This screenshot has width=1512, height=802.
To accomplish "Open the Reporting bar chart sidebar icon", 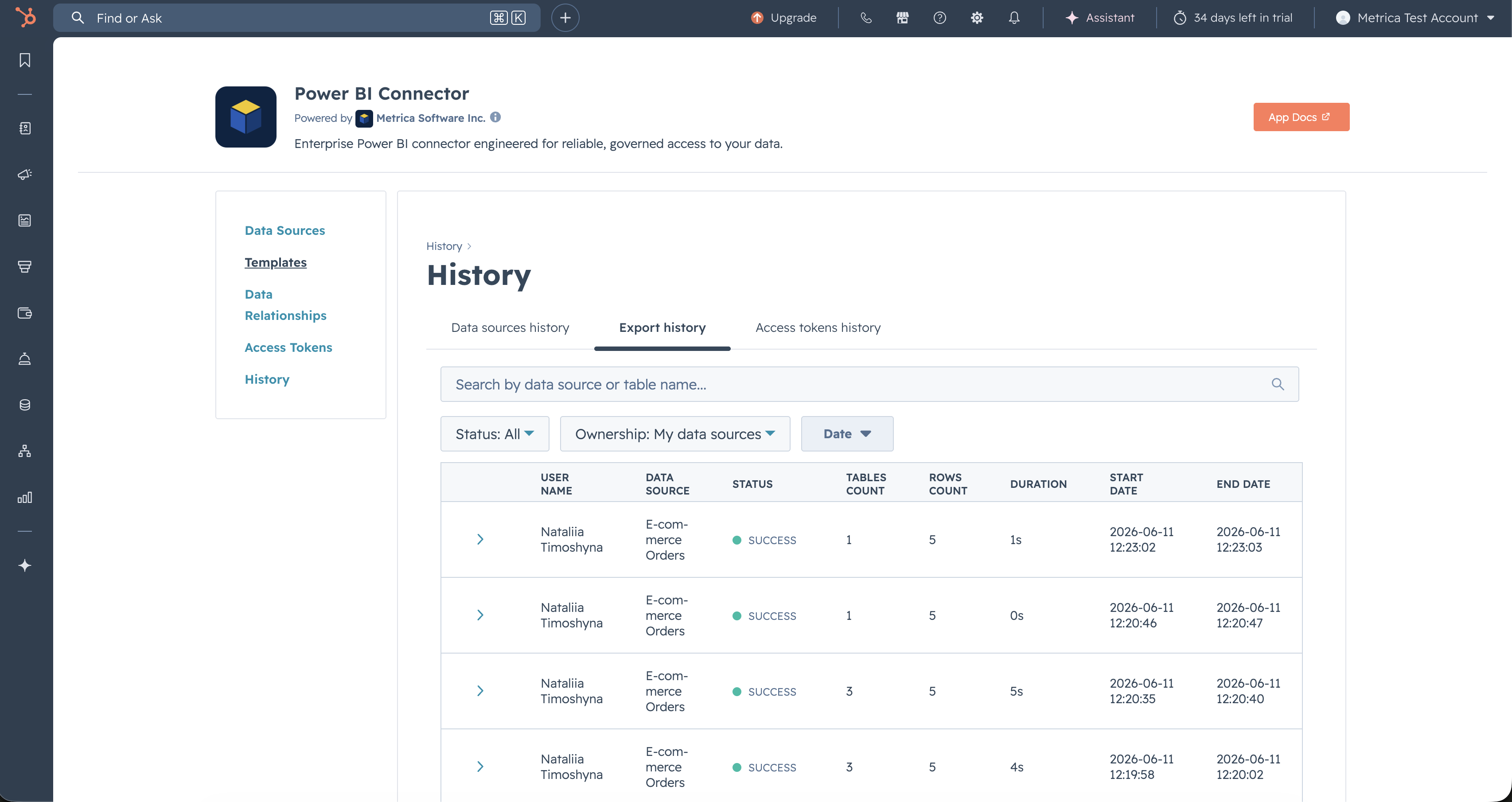I will pyautogui.click(x=25, y=498).
